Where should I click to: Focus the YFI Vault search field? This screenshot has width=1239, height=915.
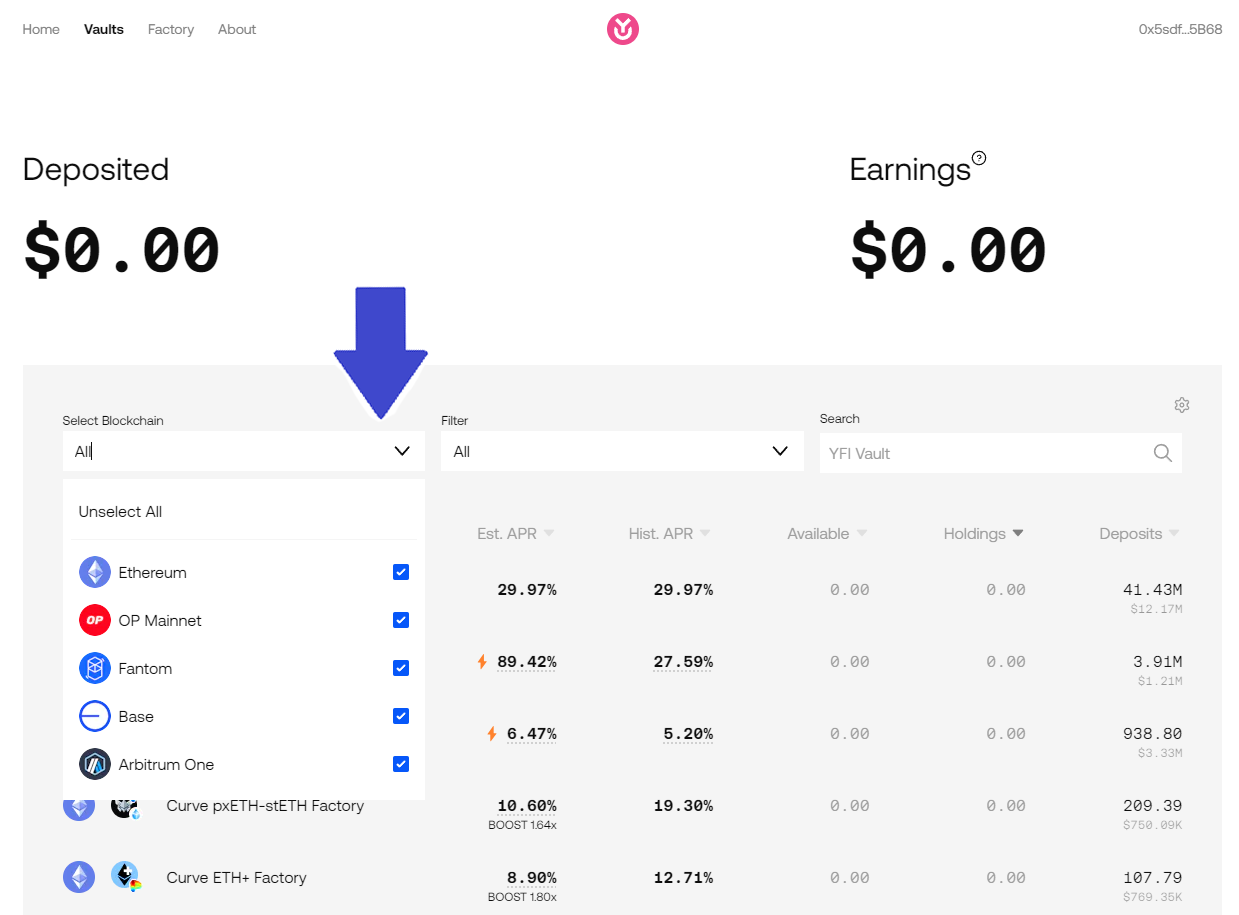[980, 453]
